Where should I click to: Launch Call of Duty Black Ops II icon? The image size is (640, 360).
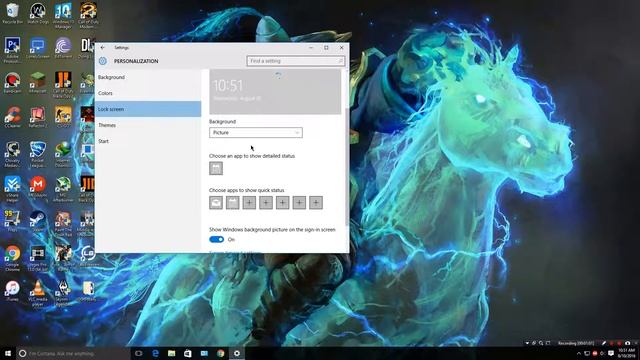pos(63,84)
